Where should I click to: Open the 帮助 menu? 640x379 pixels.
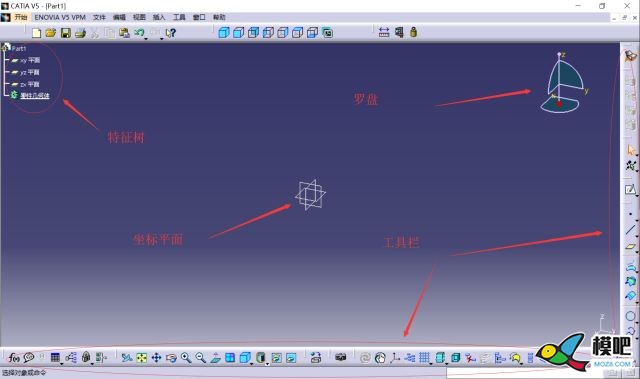pyautogui.click(x=219, y=17)
